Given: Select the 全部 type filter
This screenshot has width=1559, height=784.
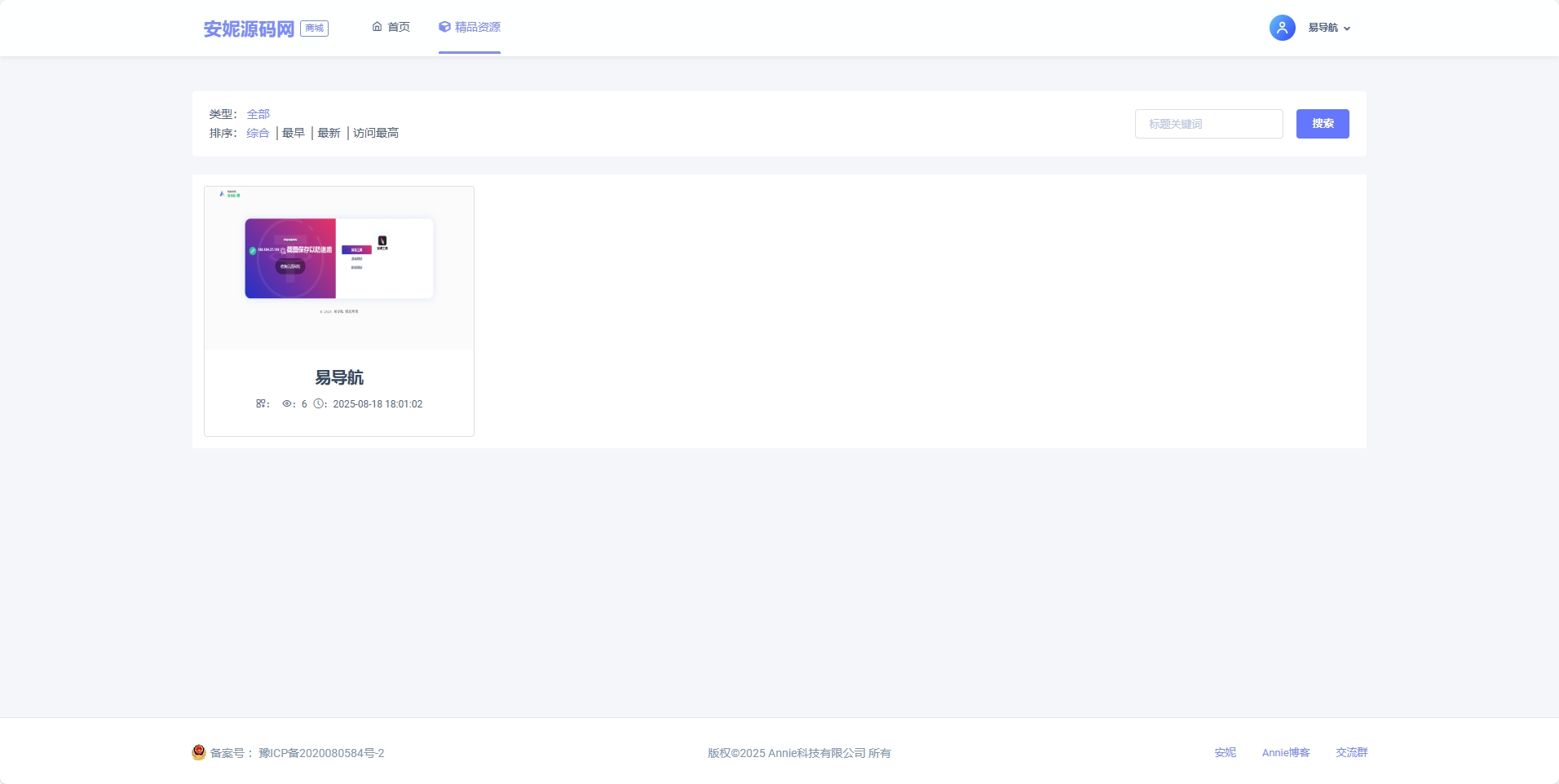Looking at the screenshot, I should point(258,114).
